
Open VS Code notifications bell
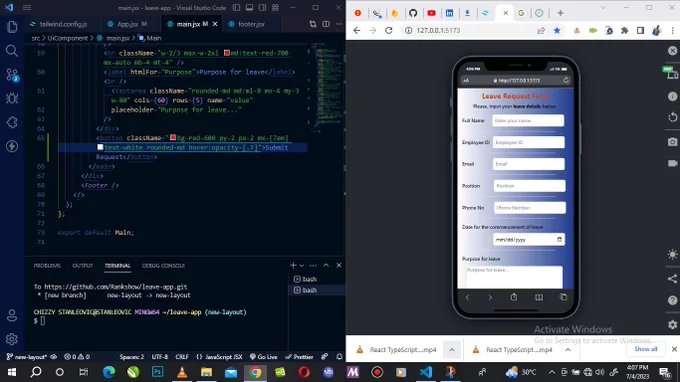click(x=339, y=357)
